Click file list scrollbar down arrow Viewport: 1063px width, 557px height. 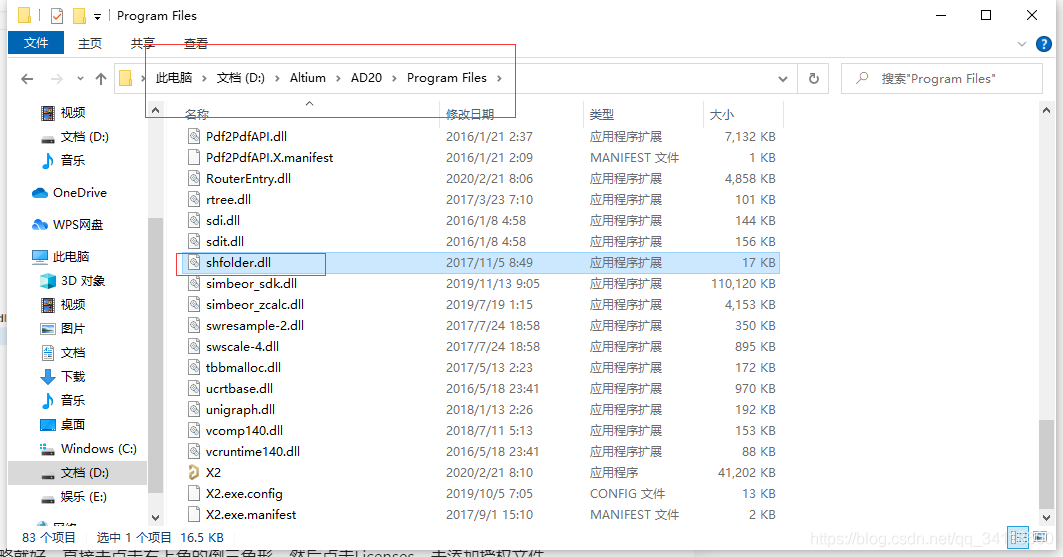click(1046, 518)
